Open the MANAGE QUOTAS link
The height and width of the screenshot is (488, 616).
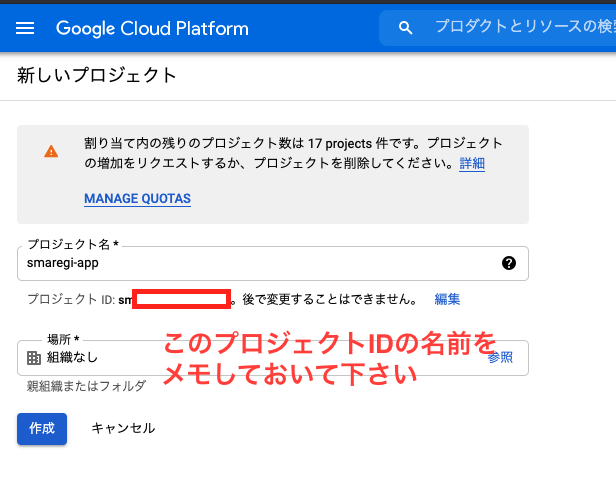(138, 198)
